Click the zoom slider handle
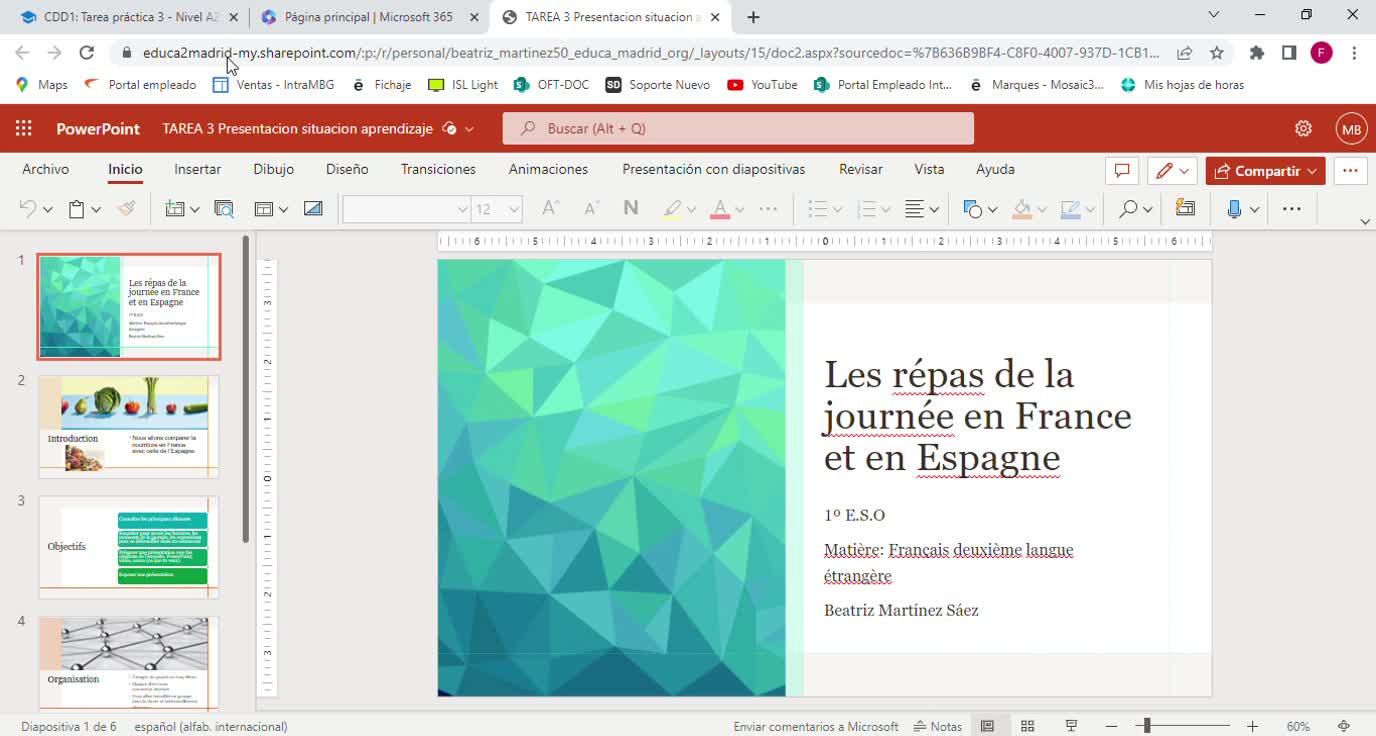Screen dimensions: 1376x736 [x=1147, y=726]
